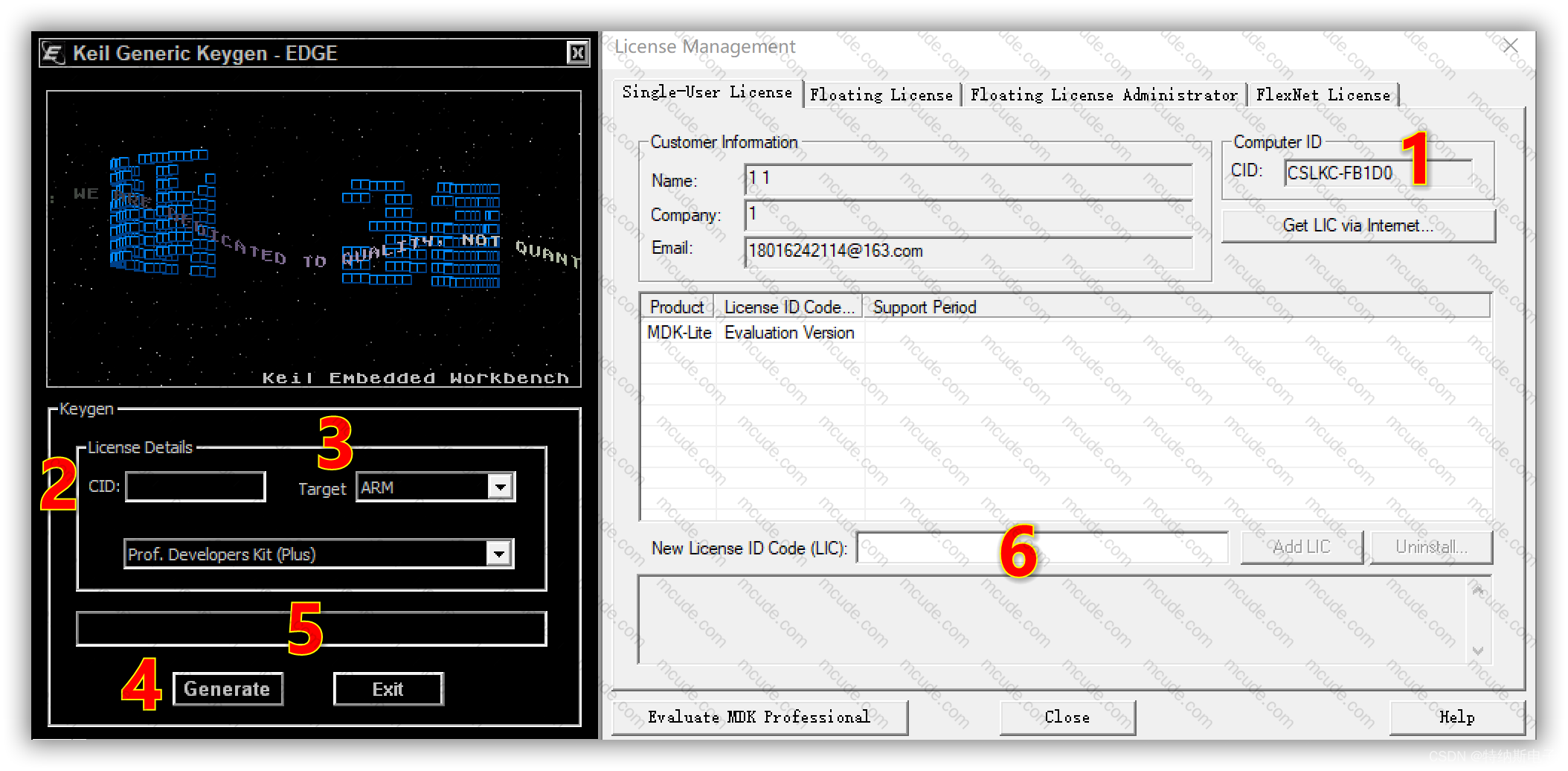1568x771 pixels.
Task: Click the Uninstall button
Action: pyautogui.click(x=1430, y=547)
